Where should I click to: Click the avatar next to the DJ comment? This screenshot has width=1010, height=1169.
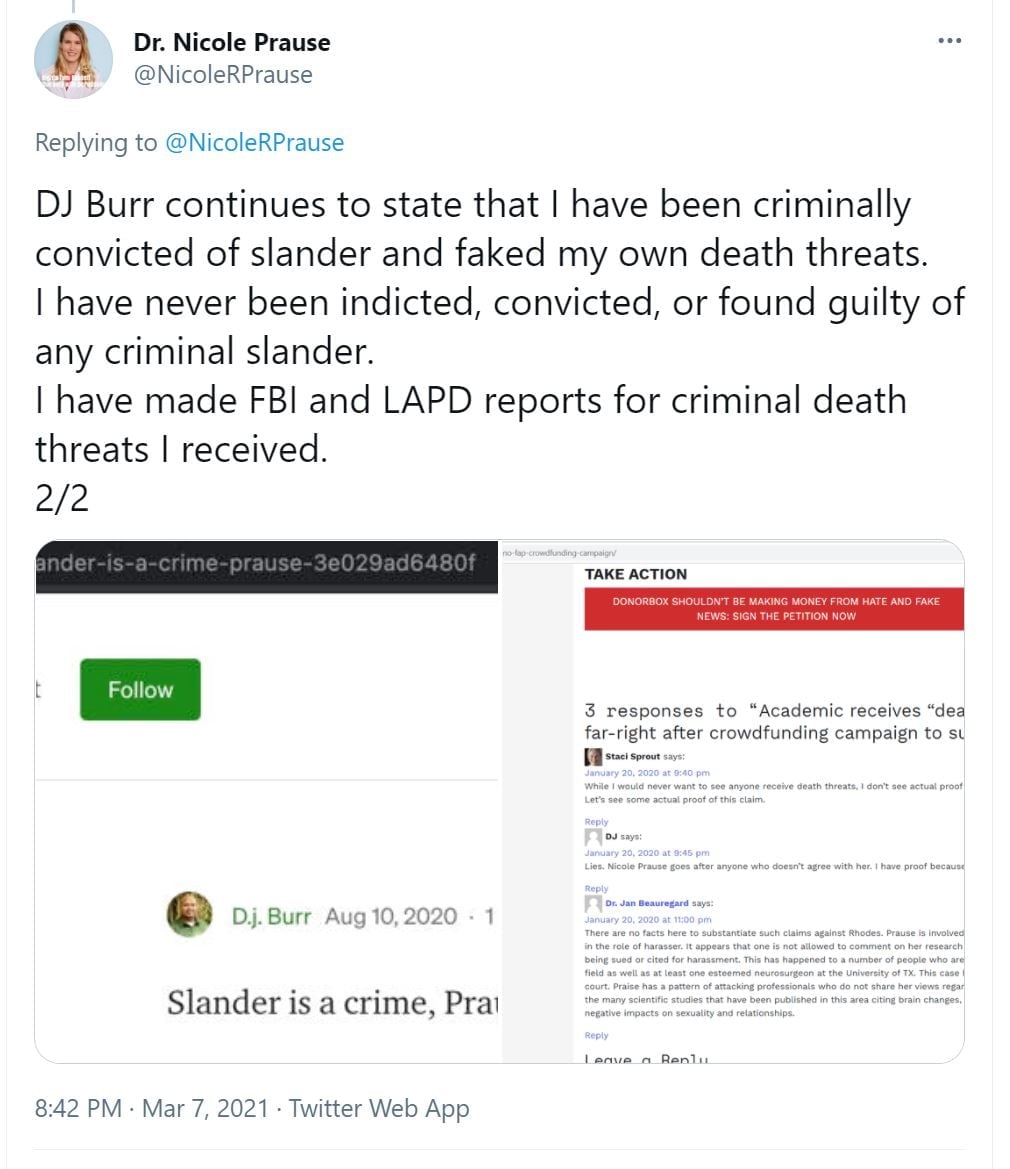(x=593, y=837)
